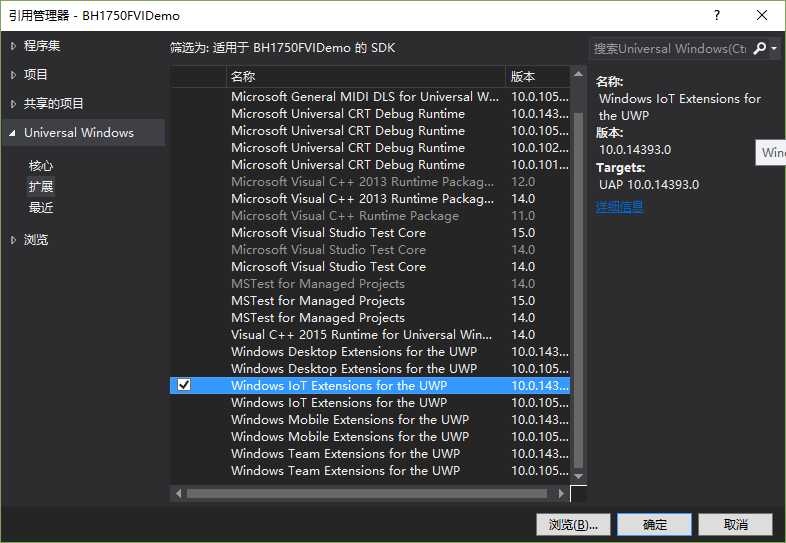786x543 pixels.
Task: Click the search magnifier icon
Action: click(759, 48)
